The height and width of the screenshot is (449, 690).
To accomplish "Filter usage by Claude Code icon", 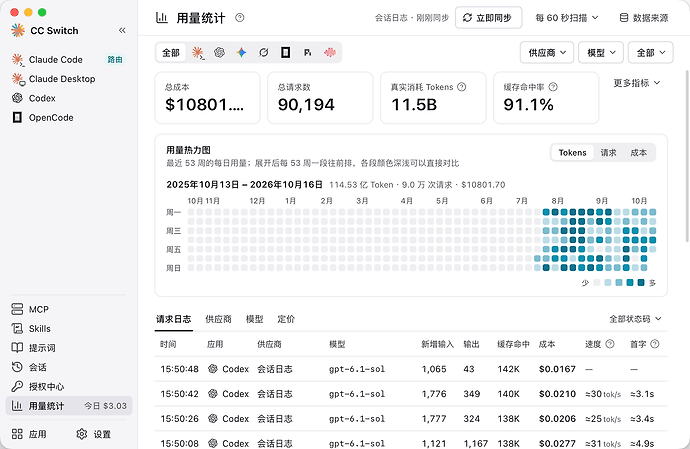I will pos(198,53).
